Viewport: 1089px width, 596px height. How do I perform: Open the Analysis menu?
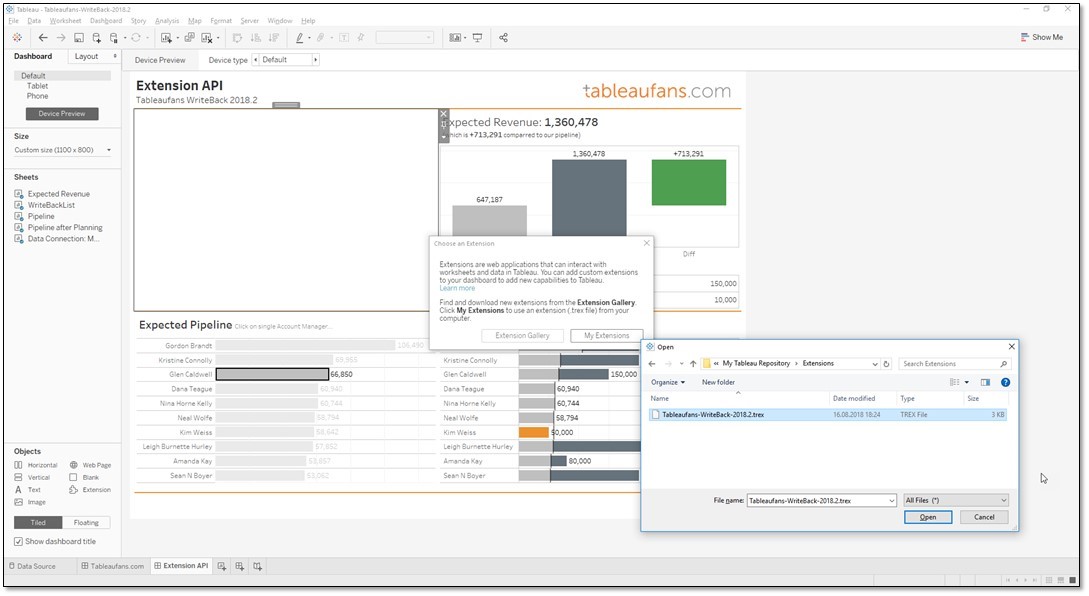pyautogui.click(x=166, y=20)
